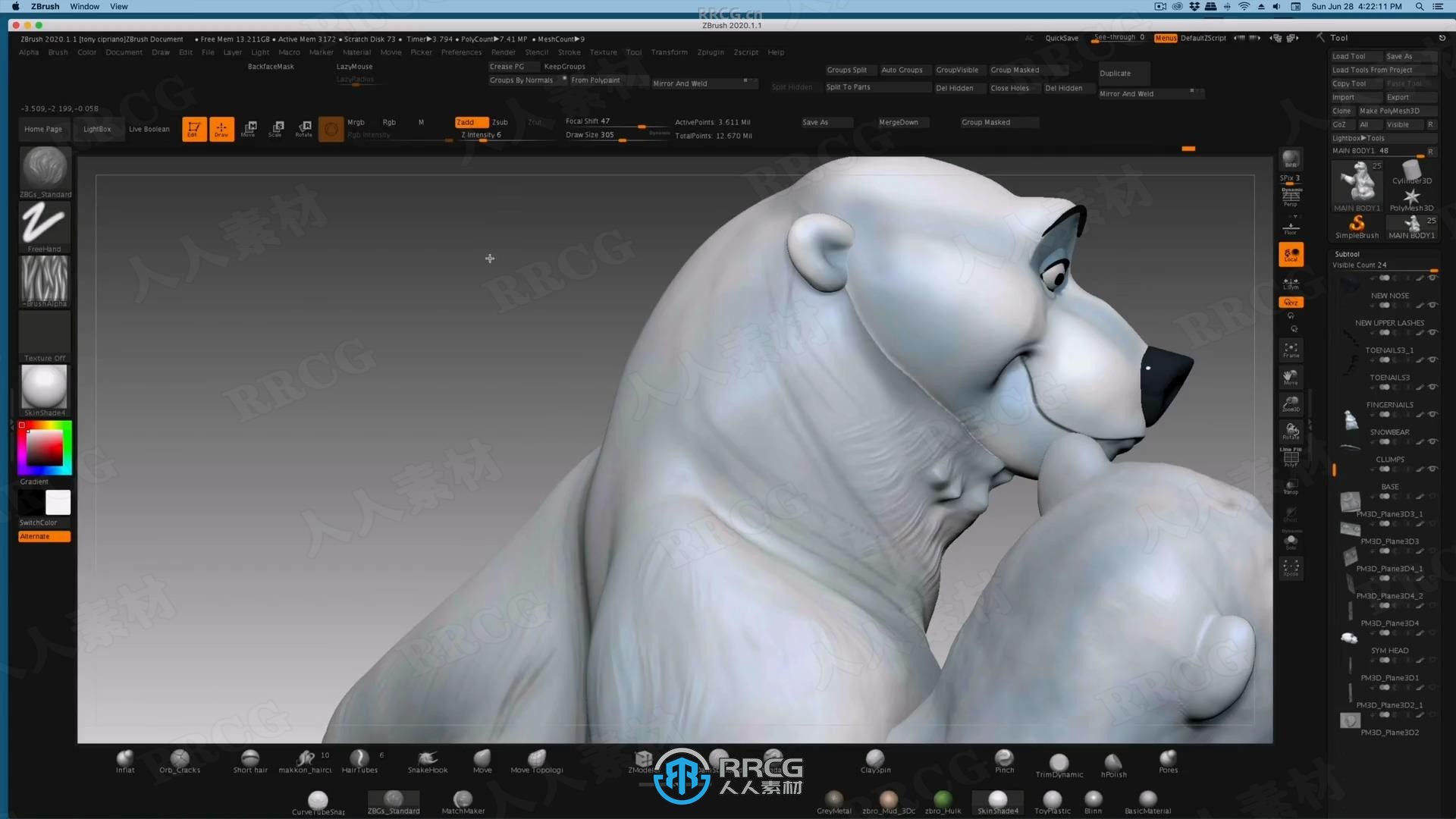
Task: Open the FreeHand stroke selector
Action: 45,227
